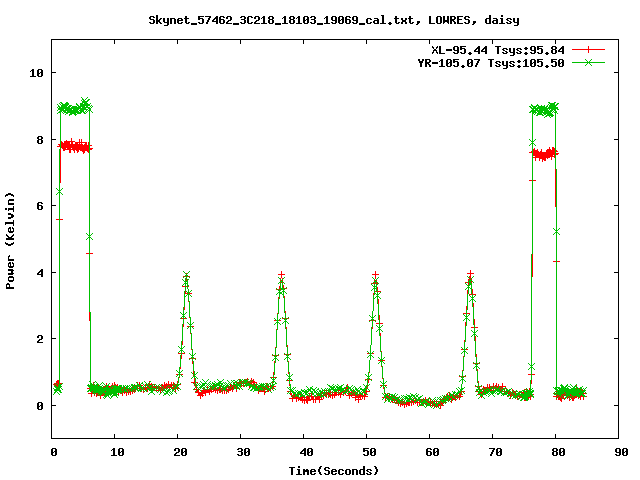Pick the peak near 36 seconds
The image size is (640, 480).
pyautogui.click(x=281, y=277)
